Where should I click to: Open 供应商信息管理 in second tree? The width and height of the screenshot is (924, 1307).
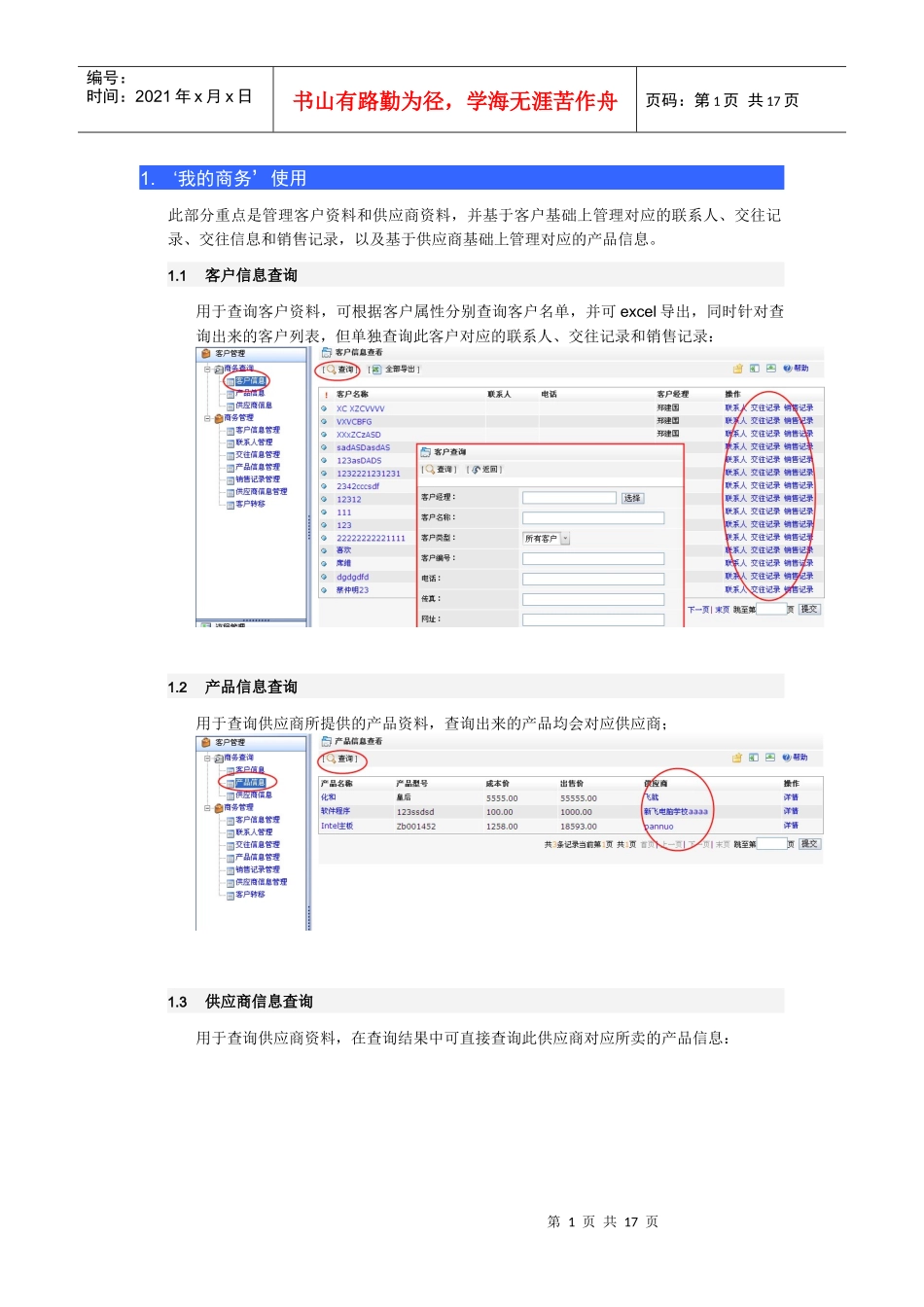coord(261,882)
